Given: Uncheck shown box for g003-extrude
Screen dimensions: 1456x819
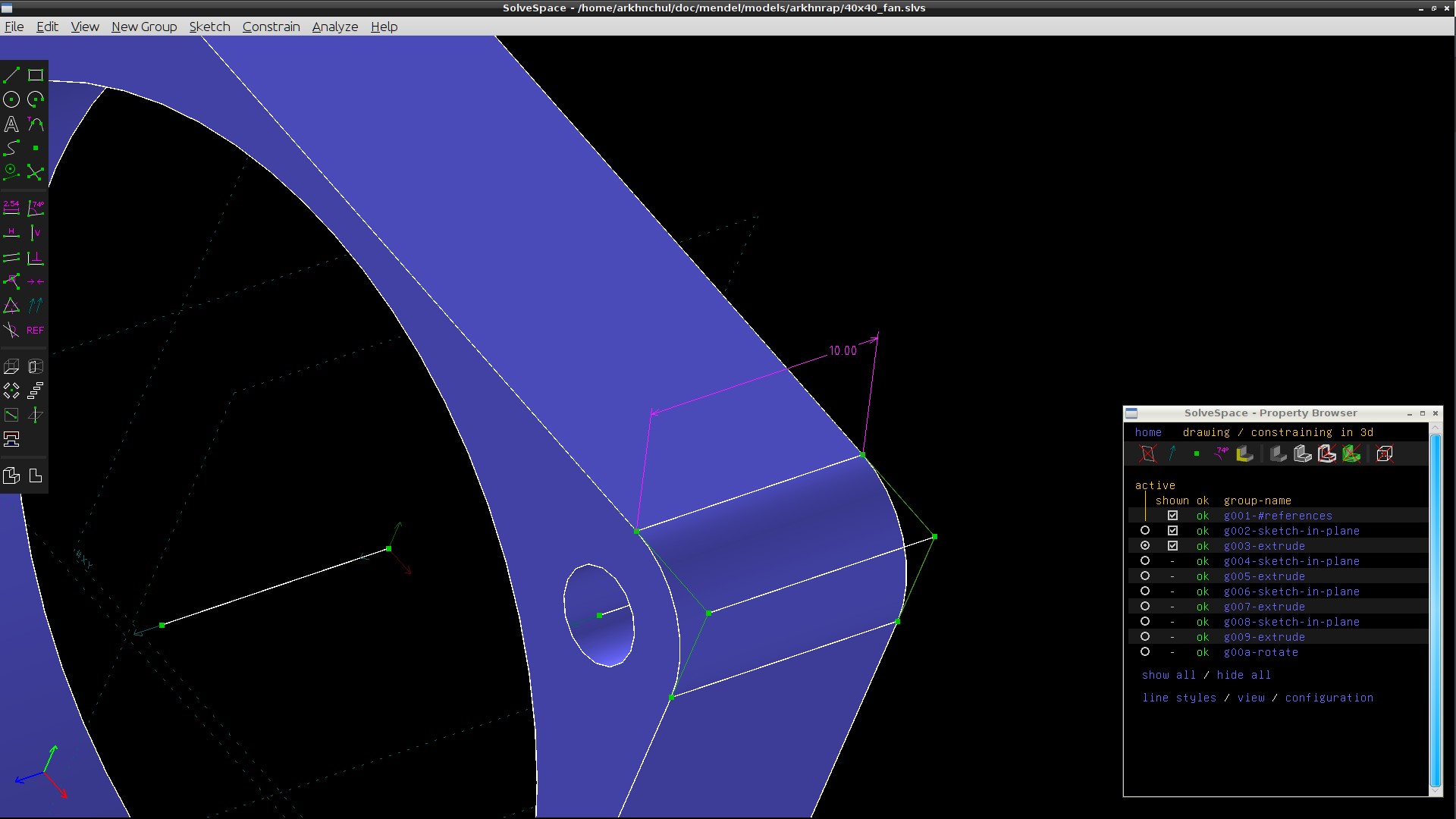Looking at the screenshot, I should [1172, 546].
